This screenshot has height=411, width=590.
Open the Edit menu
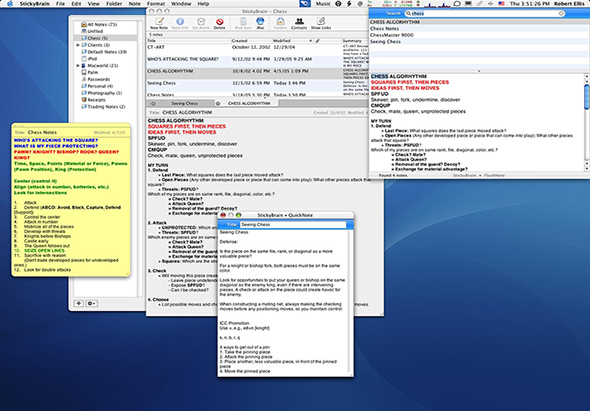coord(76,4)
